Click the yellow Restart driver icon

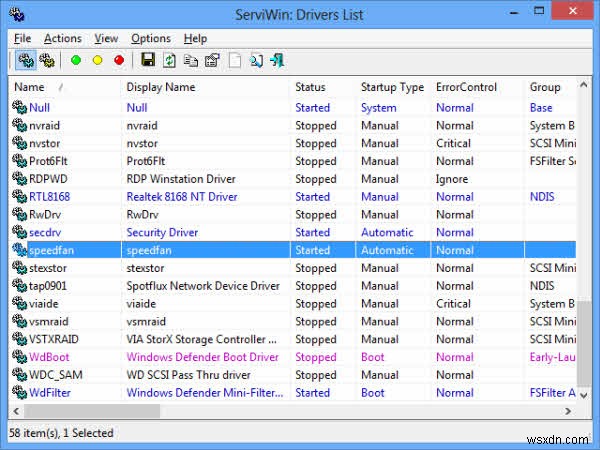[98, 60]
